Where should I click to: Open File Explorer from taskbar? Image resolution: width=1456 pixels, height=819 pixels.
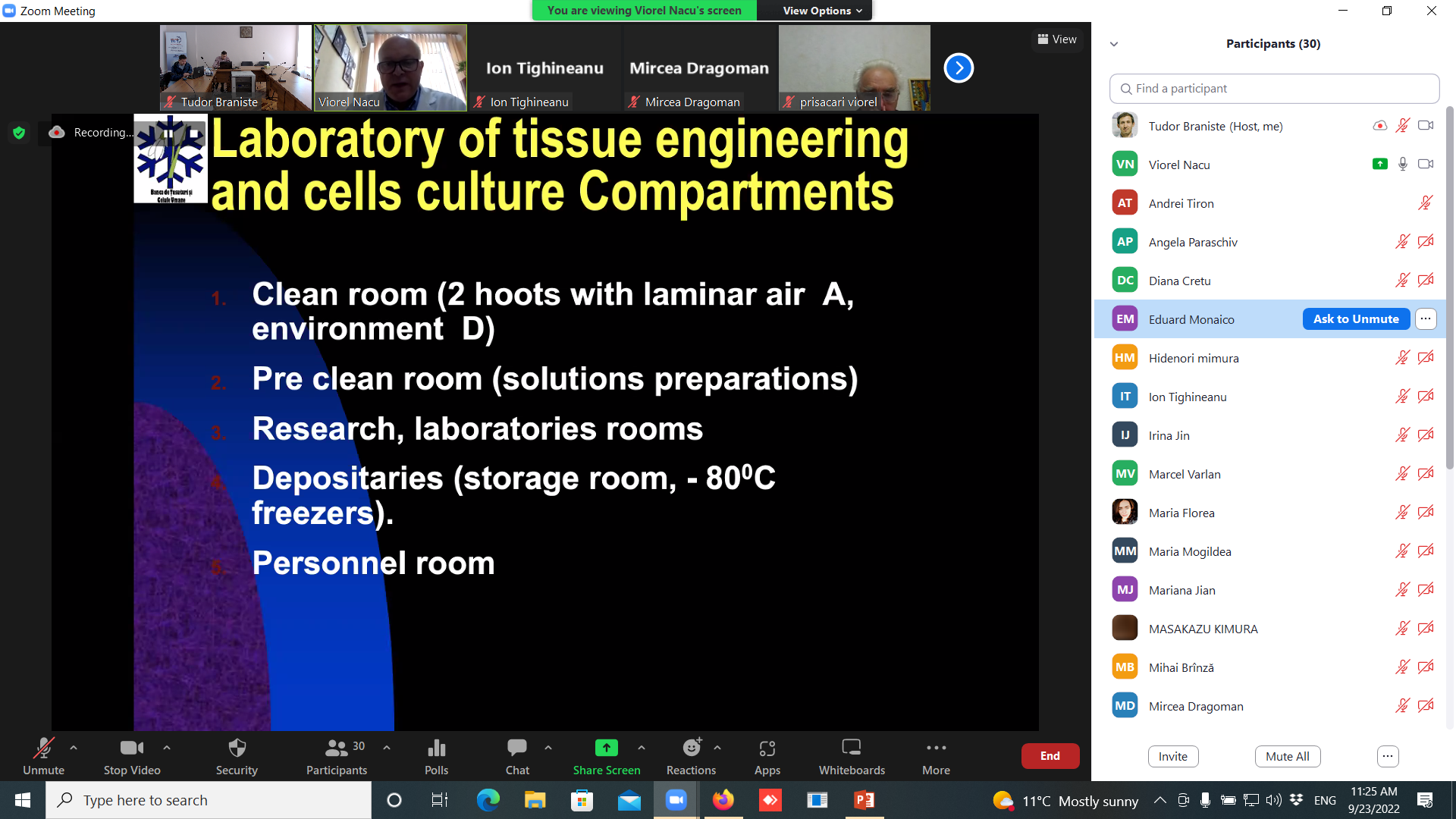coord(535,800)
